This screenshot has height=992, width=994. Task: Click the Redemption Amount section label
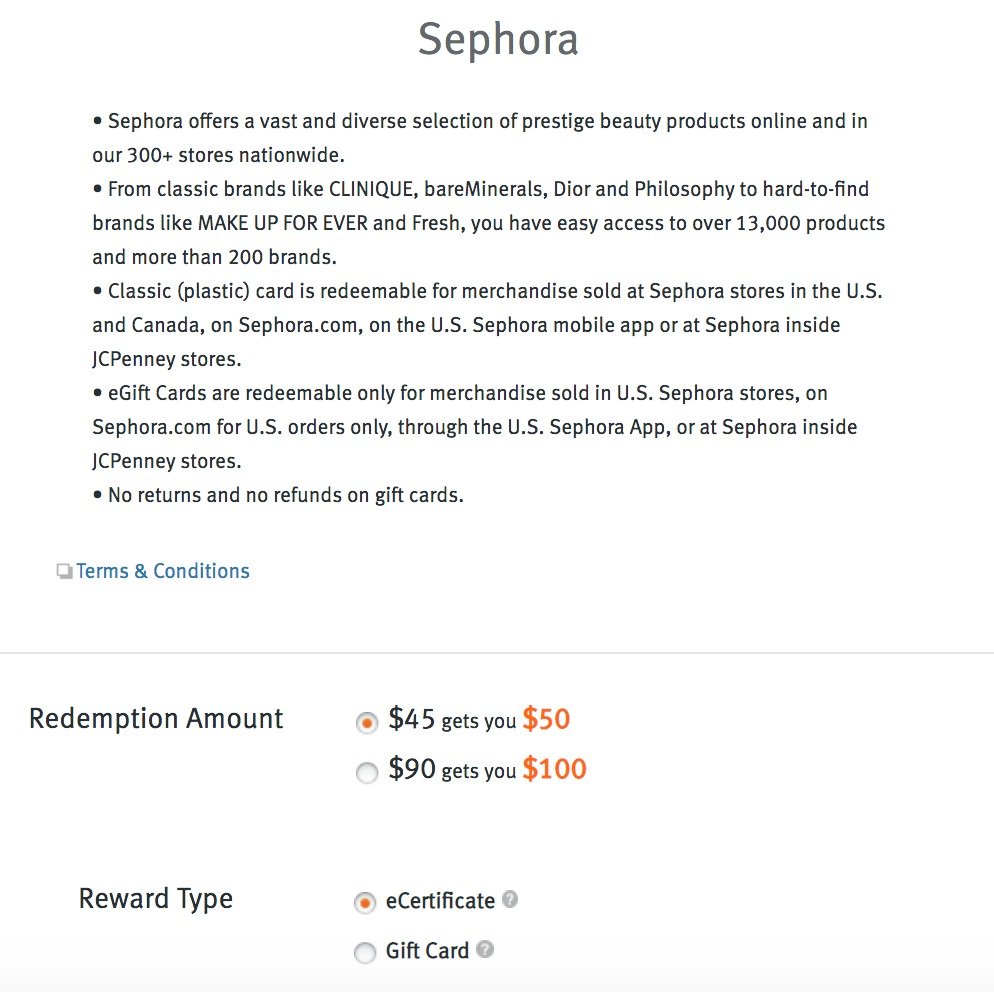[156, 719]
